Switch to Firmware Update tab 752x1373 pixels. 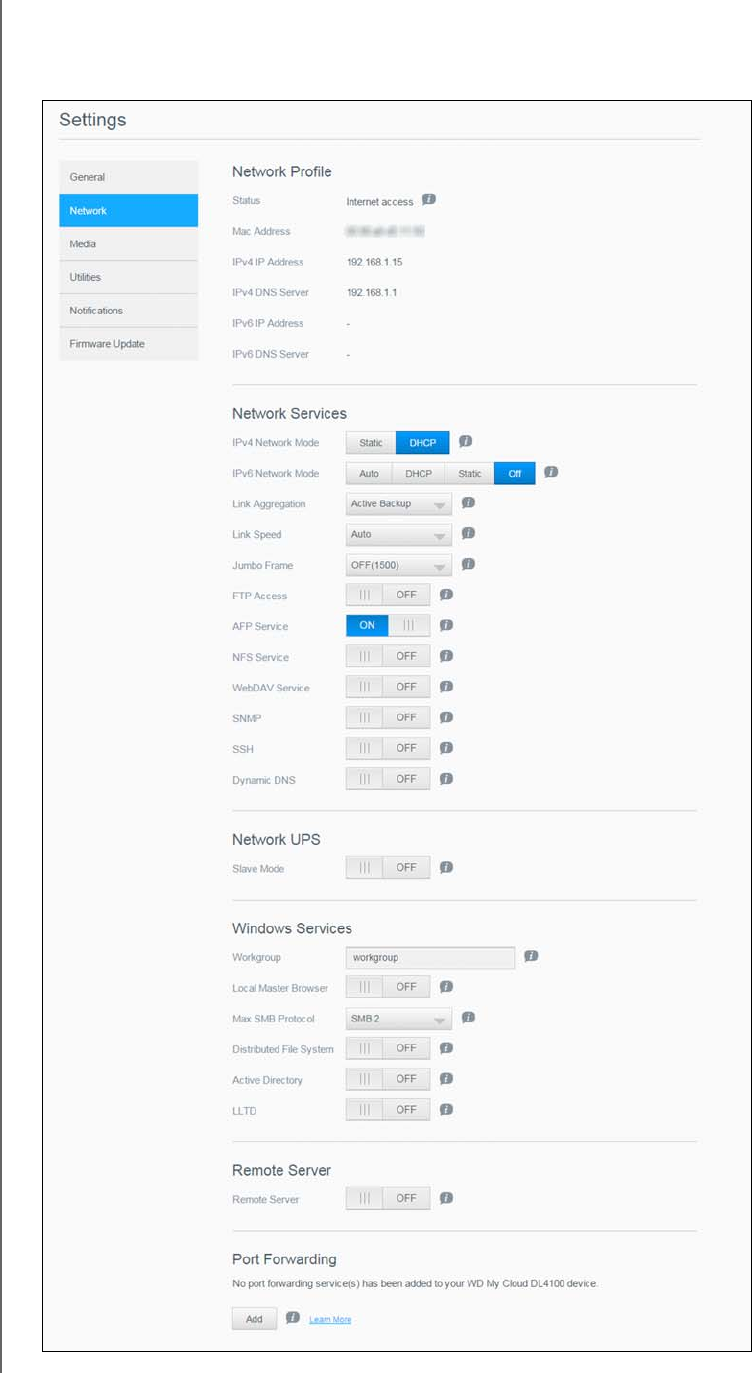pyautogui.click(x=128, y=344)
